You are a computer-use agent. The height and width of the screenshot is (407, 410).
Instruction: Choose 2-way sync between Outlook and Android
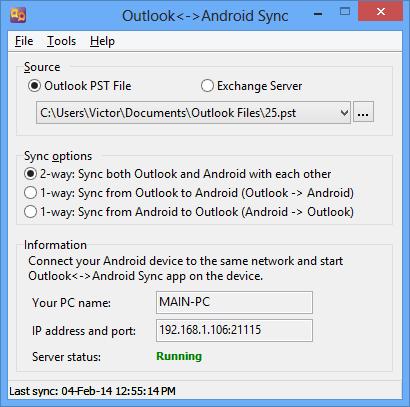point(178,174)
